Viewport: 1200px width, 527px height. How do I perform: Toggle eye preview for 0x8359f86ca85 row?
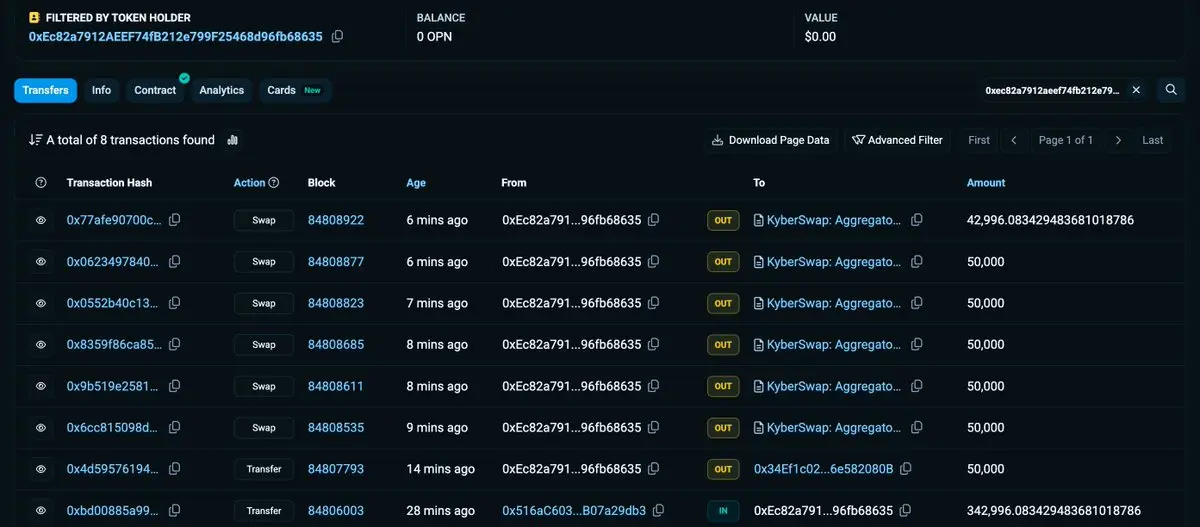(41, 345)
